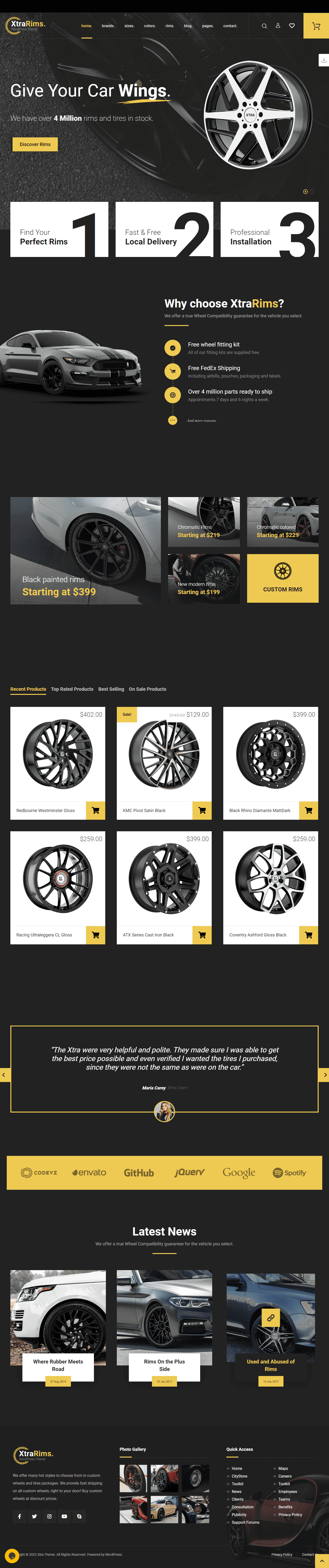Open New modern rims $199 banner

(204, 579)
